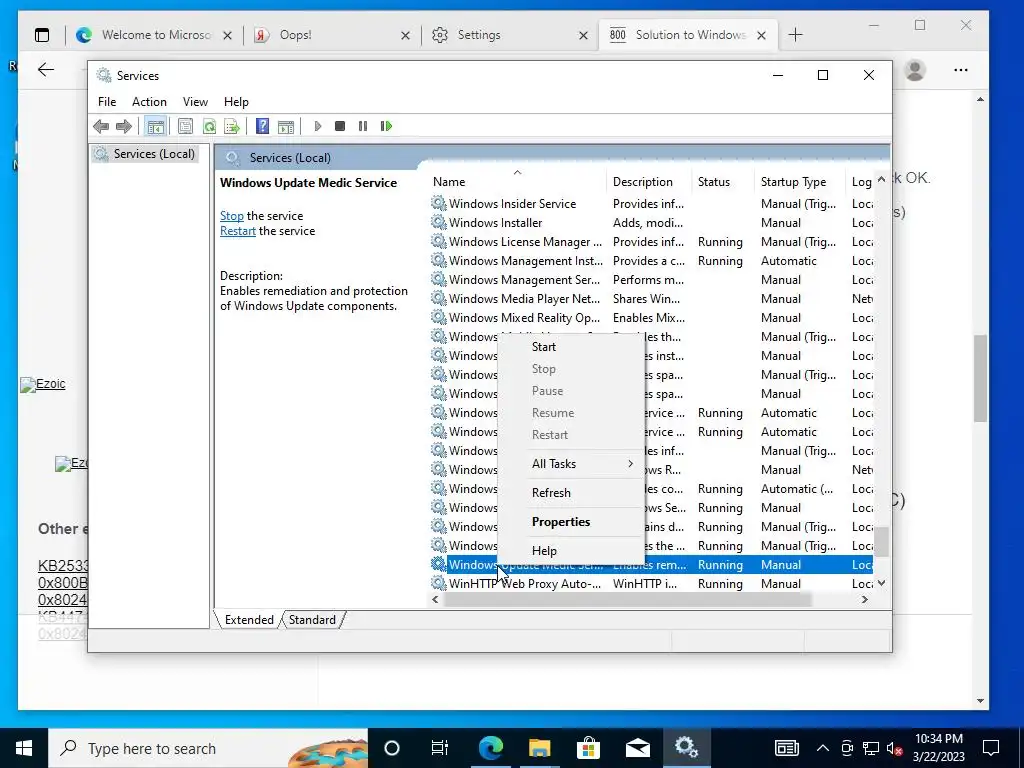The height and width of the screenshot is (768, 1024).
Task: Open the Help toolbar icon with question mark
Action: (x=262, y=126)
